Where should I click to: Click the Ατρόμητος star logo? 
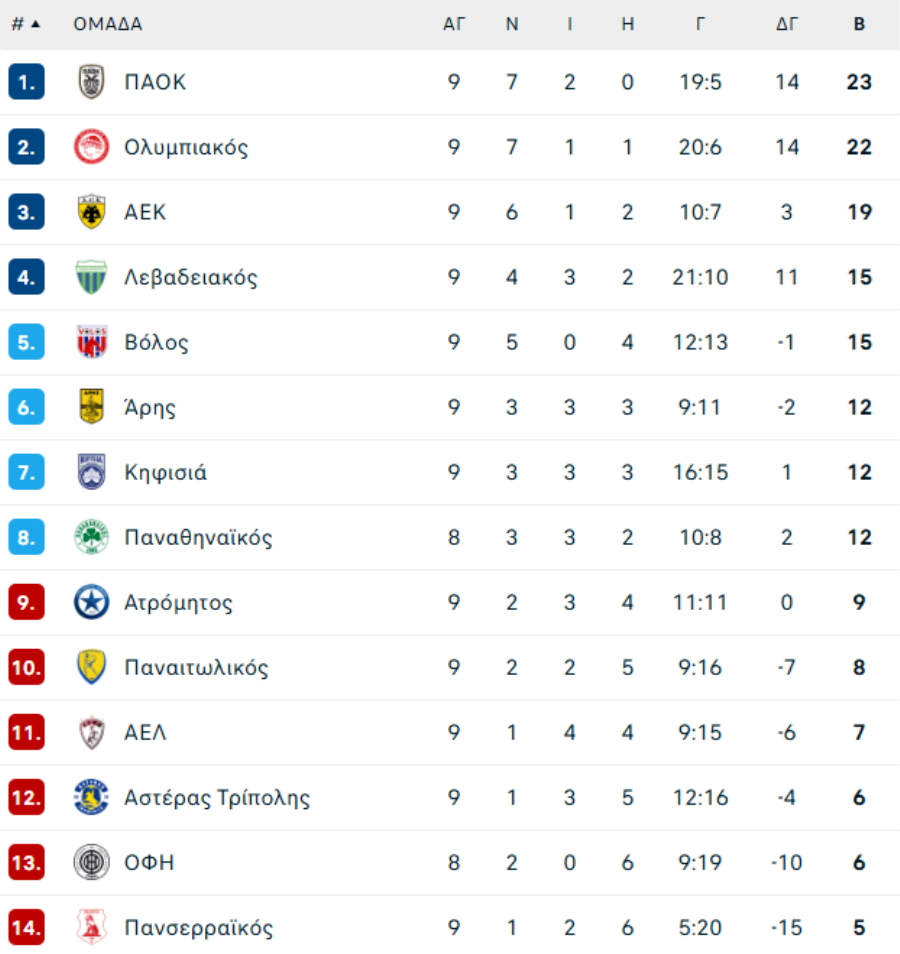coord(92,602)
